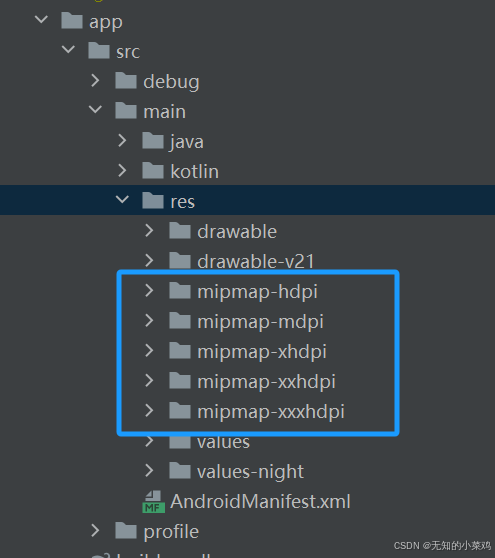Select the src tree label

pos(128,52)
